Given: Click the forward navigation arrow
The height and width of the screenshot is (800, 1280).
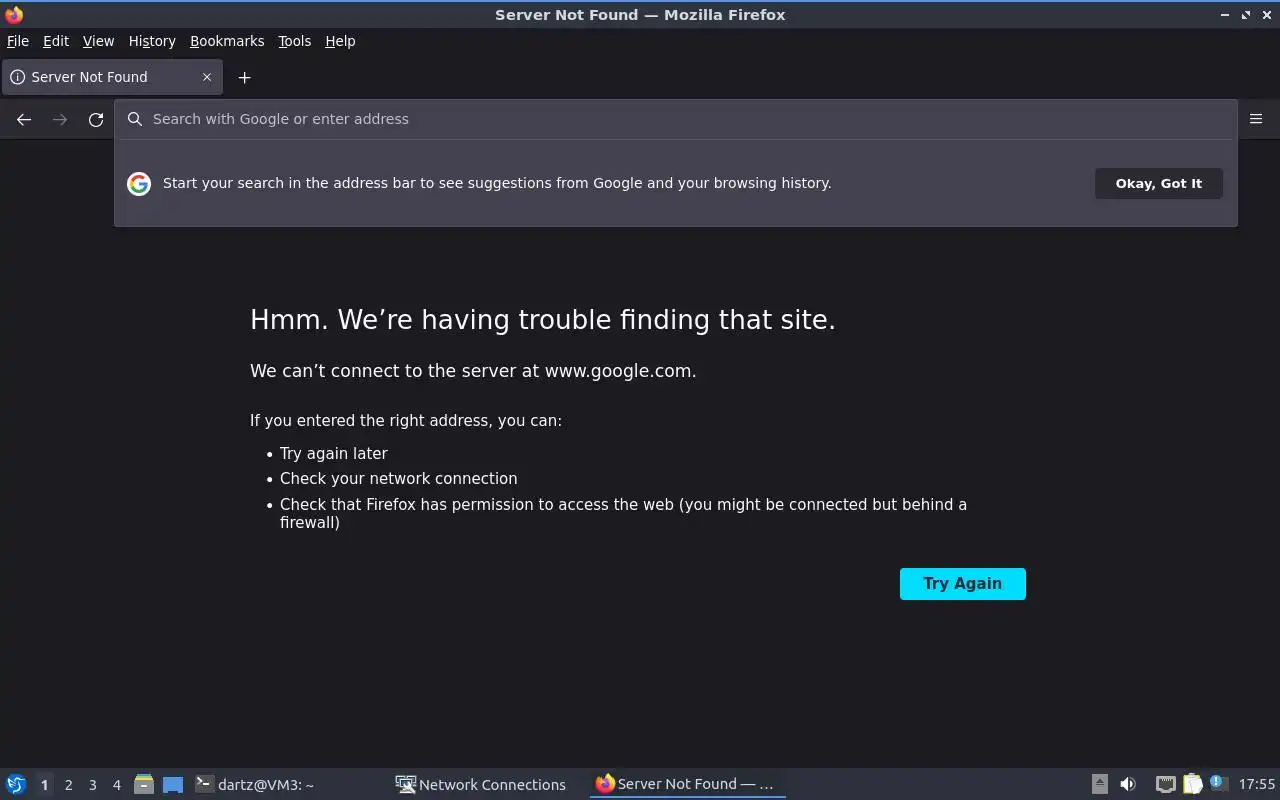Looking at the screenshot, I should (60, 119).
